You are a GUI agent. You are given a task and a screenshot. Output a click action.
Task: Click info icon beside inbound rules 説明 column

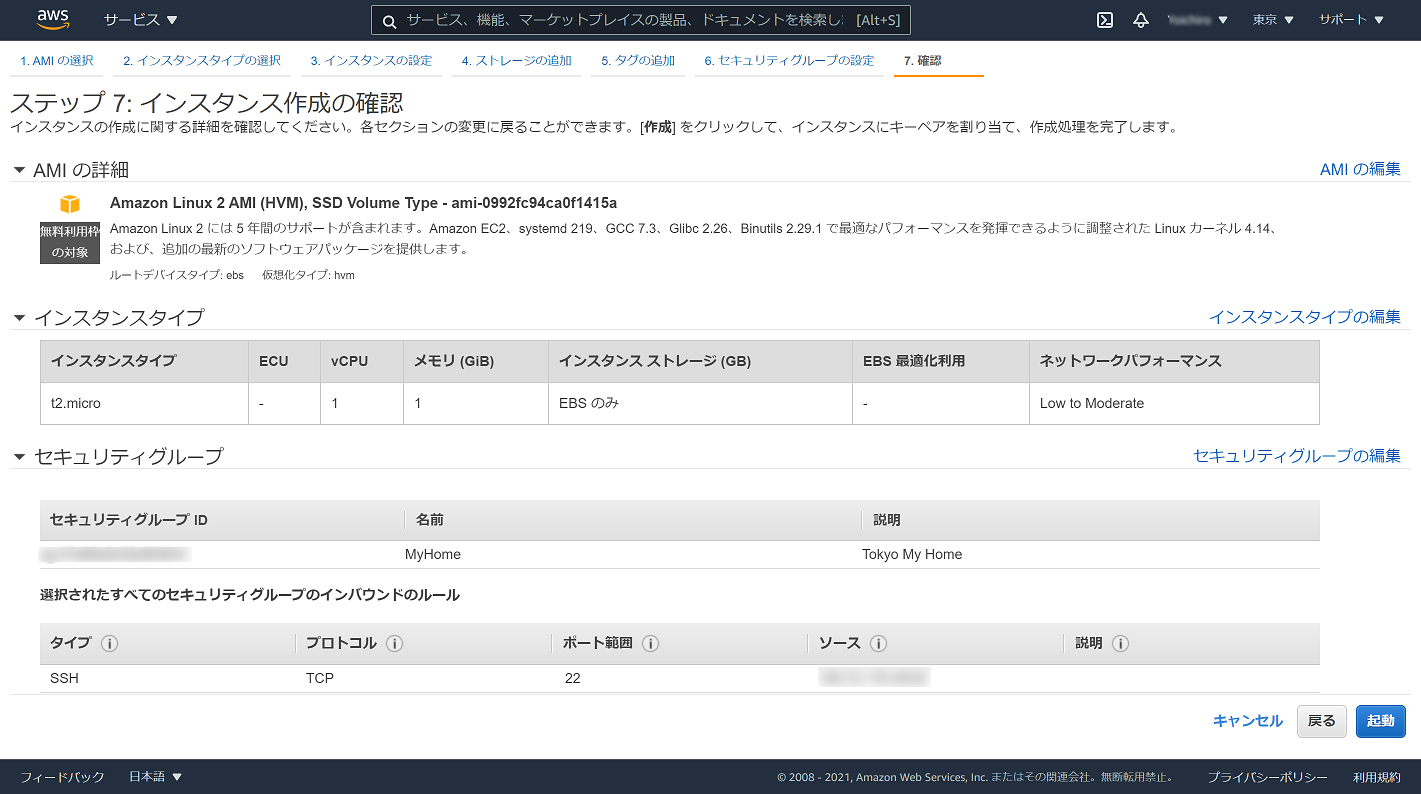pyautogui.click(x=1121, y=643)
